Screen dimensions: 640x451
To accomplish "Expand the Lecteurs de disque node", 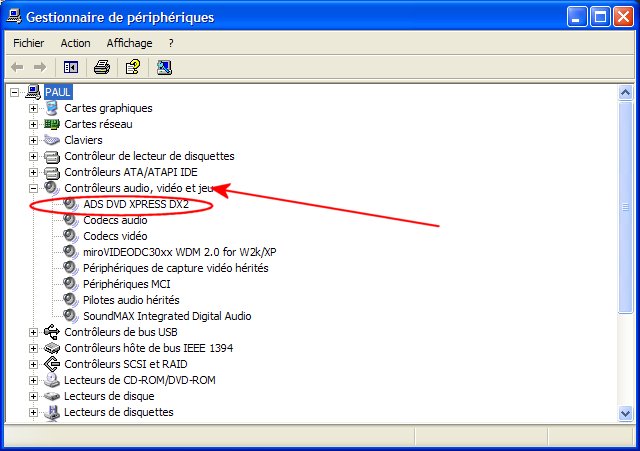I will [33, 396].
